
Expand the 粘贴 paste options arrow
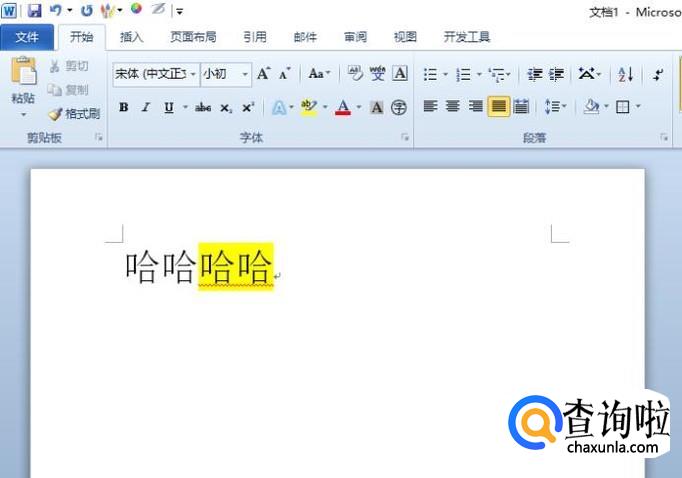pyautogui.click(x=23, y=114)
